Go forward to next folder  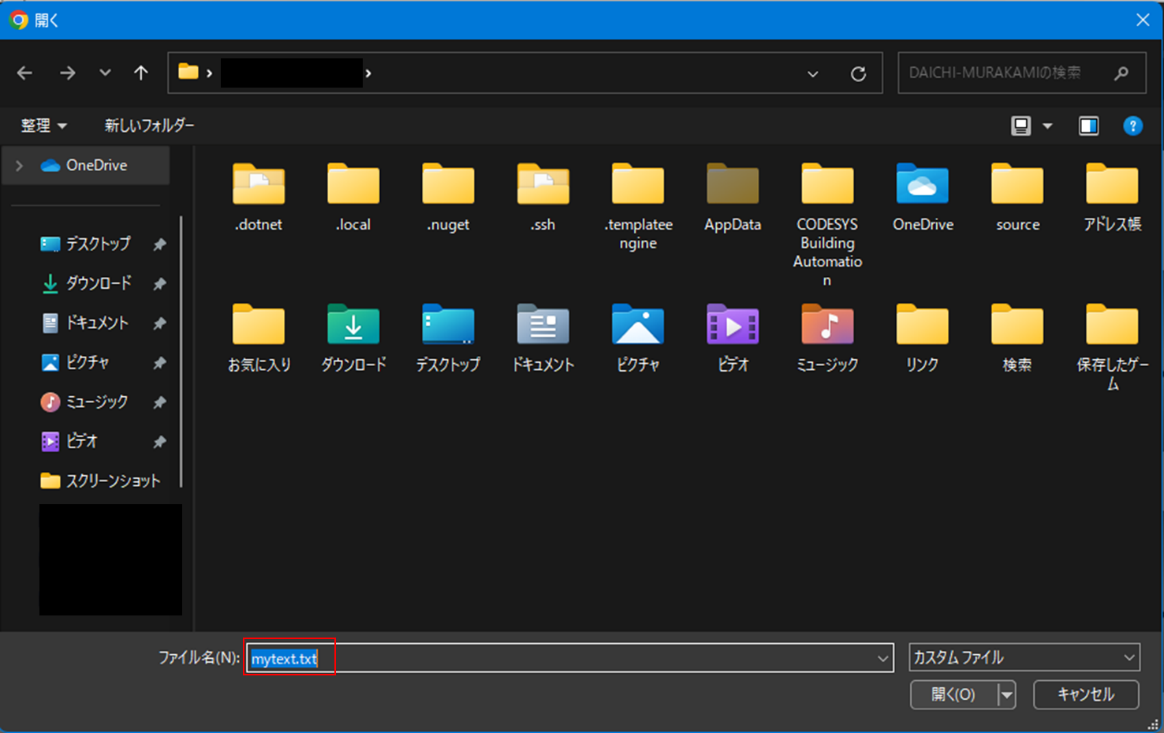[68, 73]
